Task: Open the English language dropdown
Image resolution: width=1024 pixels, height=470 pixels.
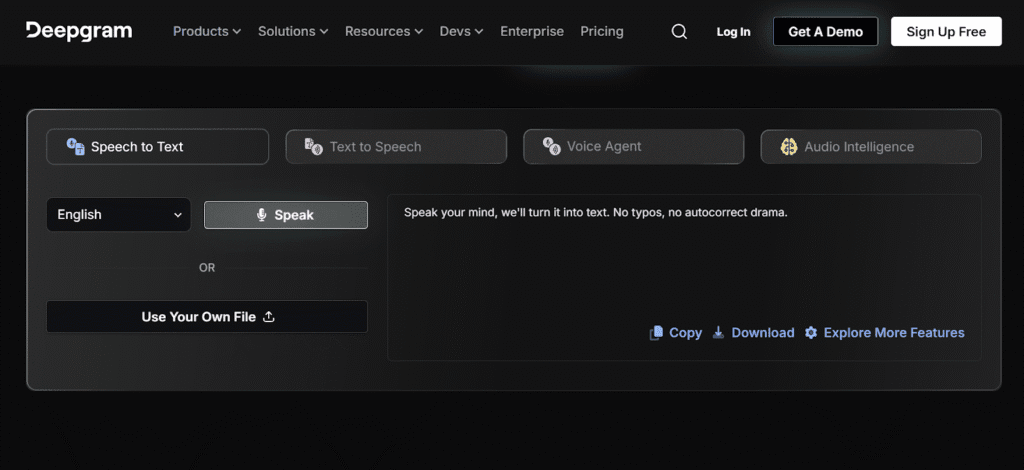Action: click(x=118, y=215)
